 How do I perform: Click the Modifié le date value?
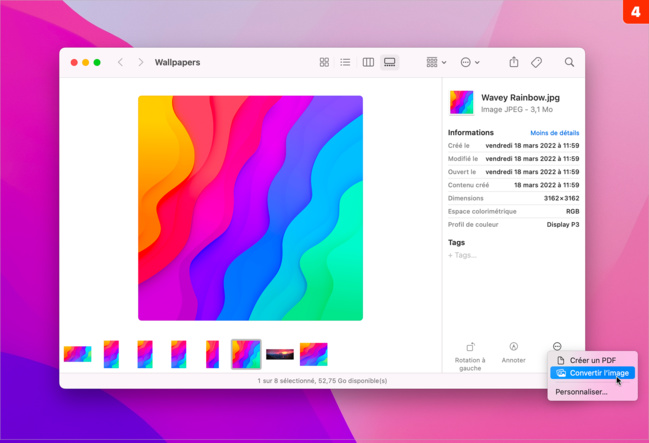[x=532, y=159]
